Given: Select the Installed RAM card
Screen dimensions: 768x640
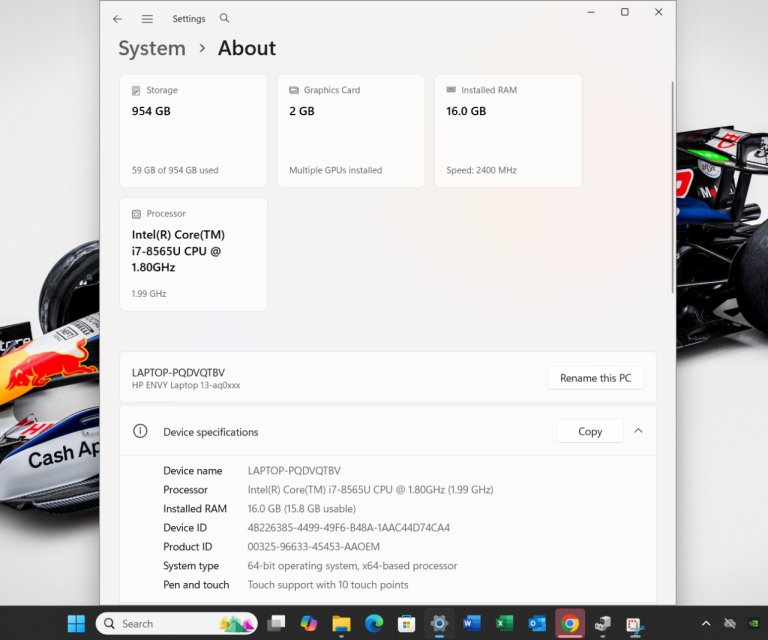Looking at the screenshot, I should pos(508,130).
